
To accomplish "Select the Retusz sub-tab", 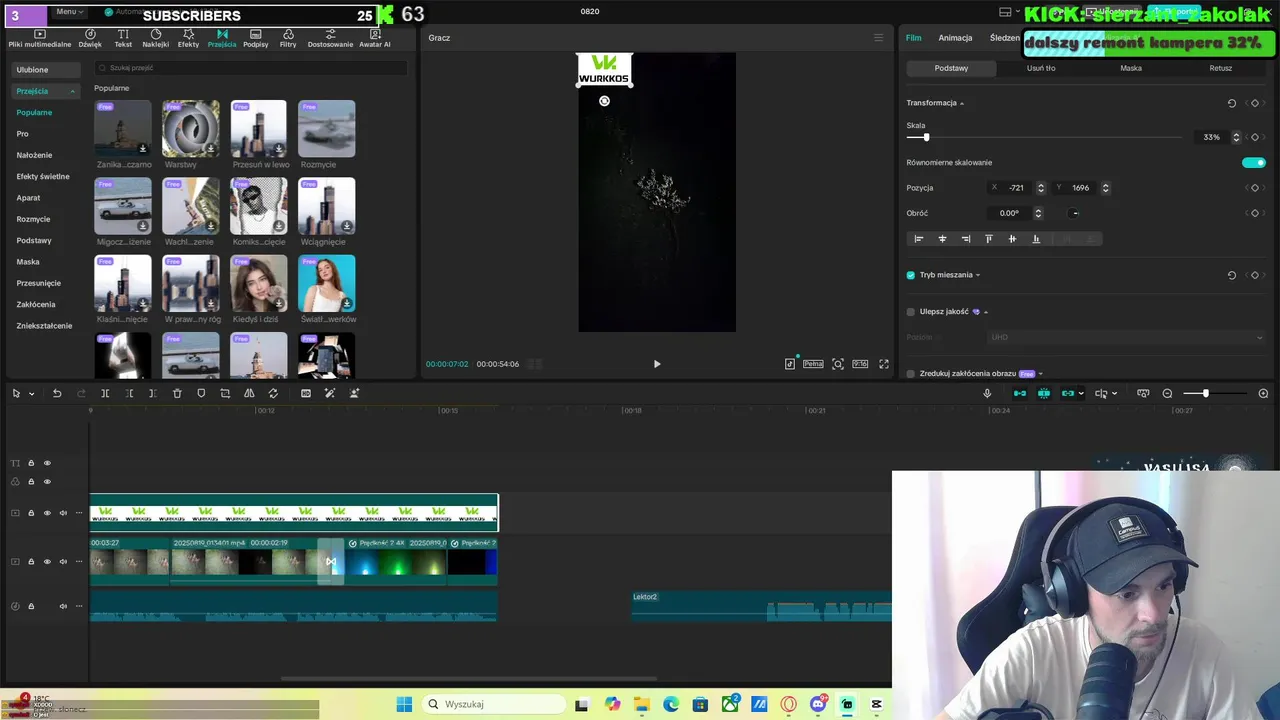I will pyautogui.click(x=1221, y=68).
